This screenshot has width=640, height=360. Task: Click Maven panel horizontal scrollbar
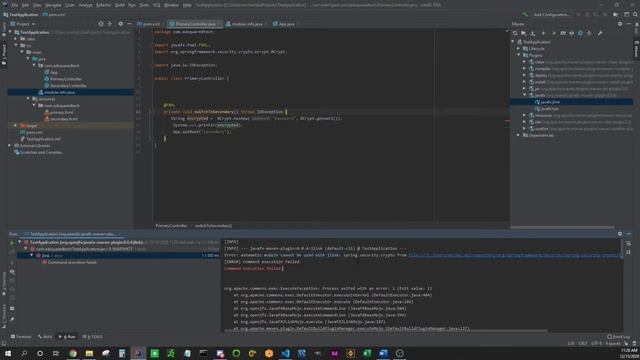562,227
